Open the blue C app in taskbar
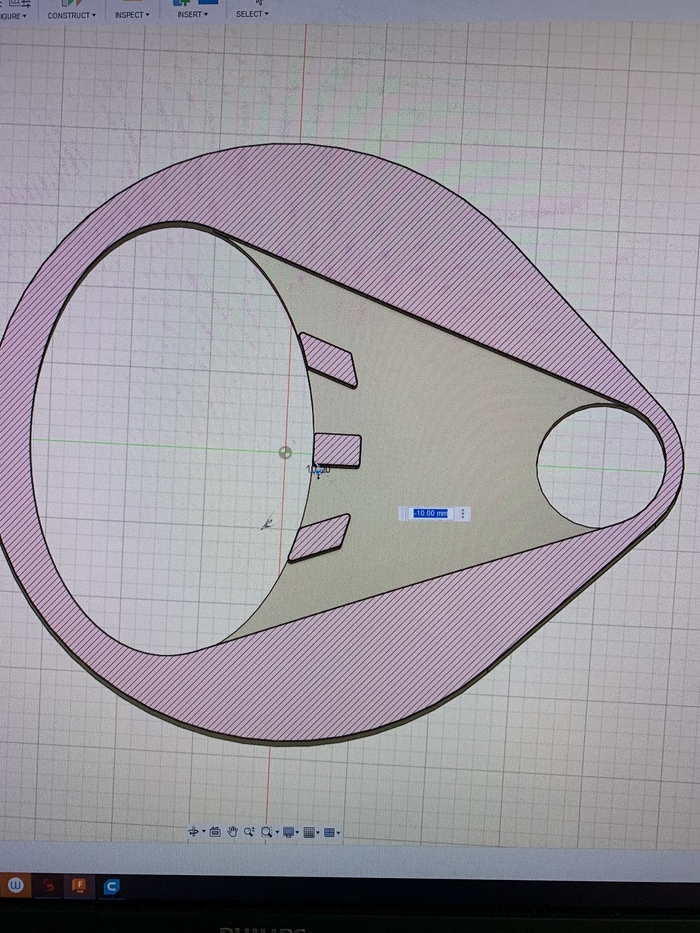Image resolution: width=700 pixels, height=933 pixels. tap(112, 886)
